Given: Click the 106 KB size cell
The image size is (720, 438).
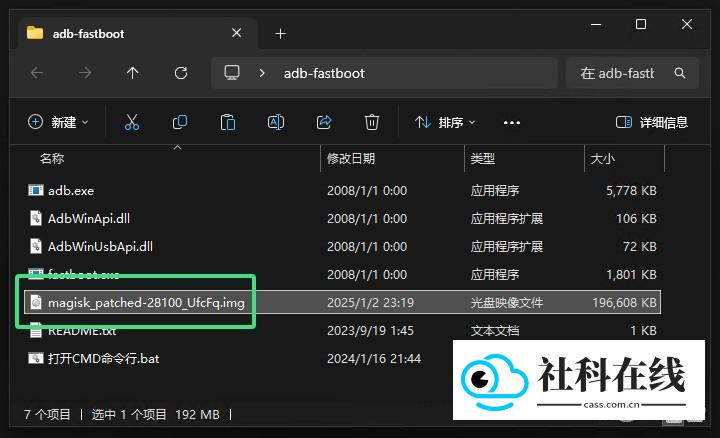Looking at the screenshot, I should (636, 219).
